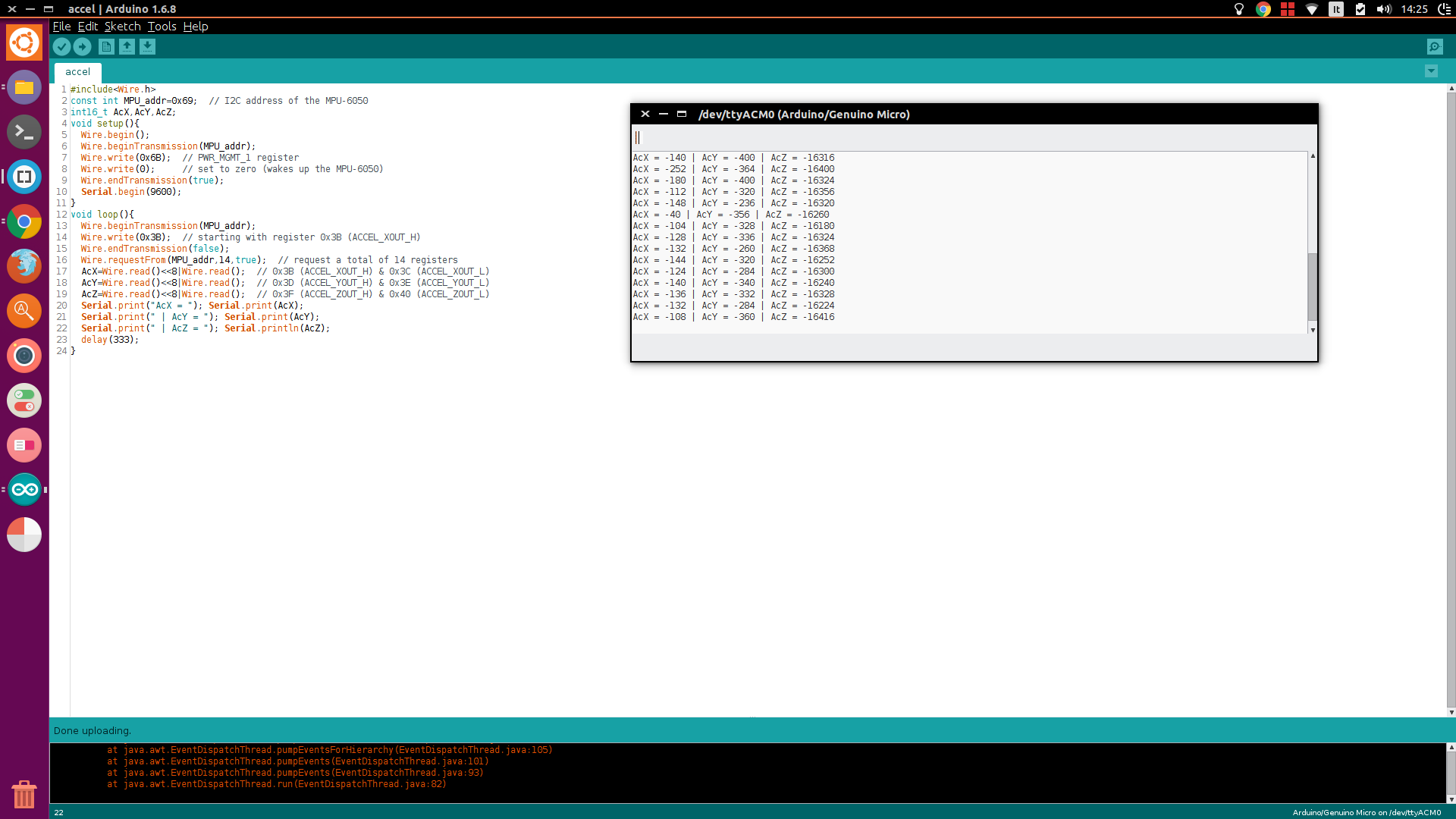Open the Trash icon in the dock
This screenshot has height=819, width=1456.
tap(24, 794)
